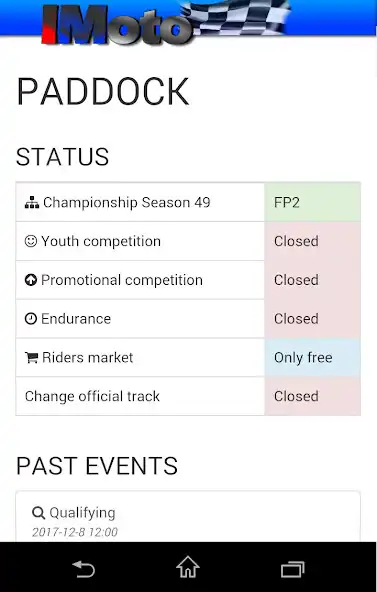Tap the smiley icon next to Youth competition
This screenshot has height=592, width=377.
[x=31, y=241]
